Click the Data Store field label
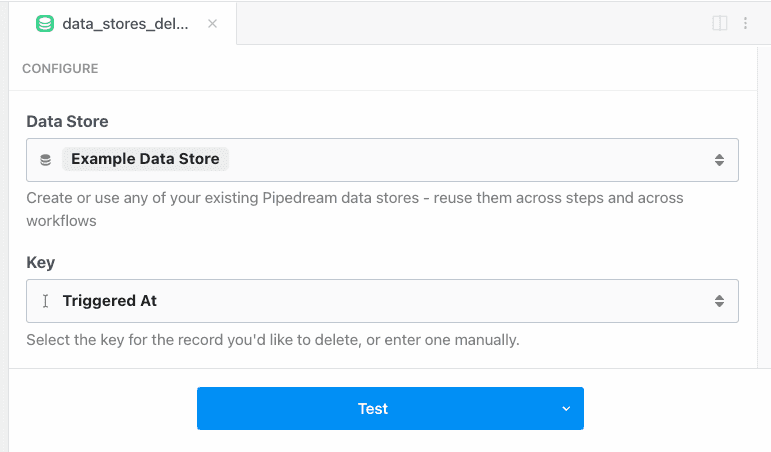 click(x=67, y=121)
